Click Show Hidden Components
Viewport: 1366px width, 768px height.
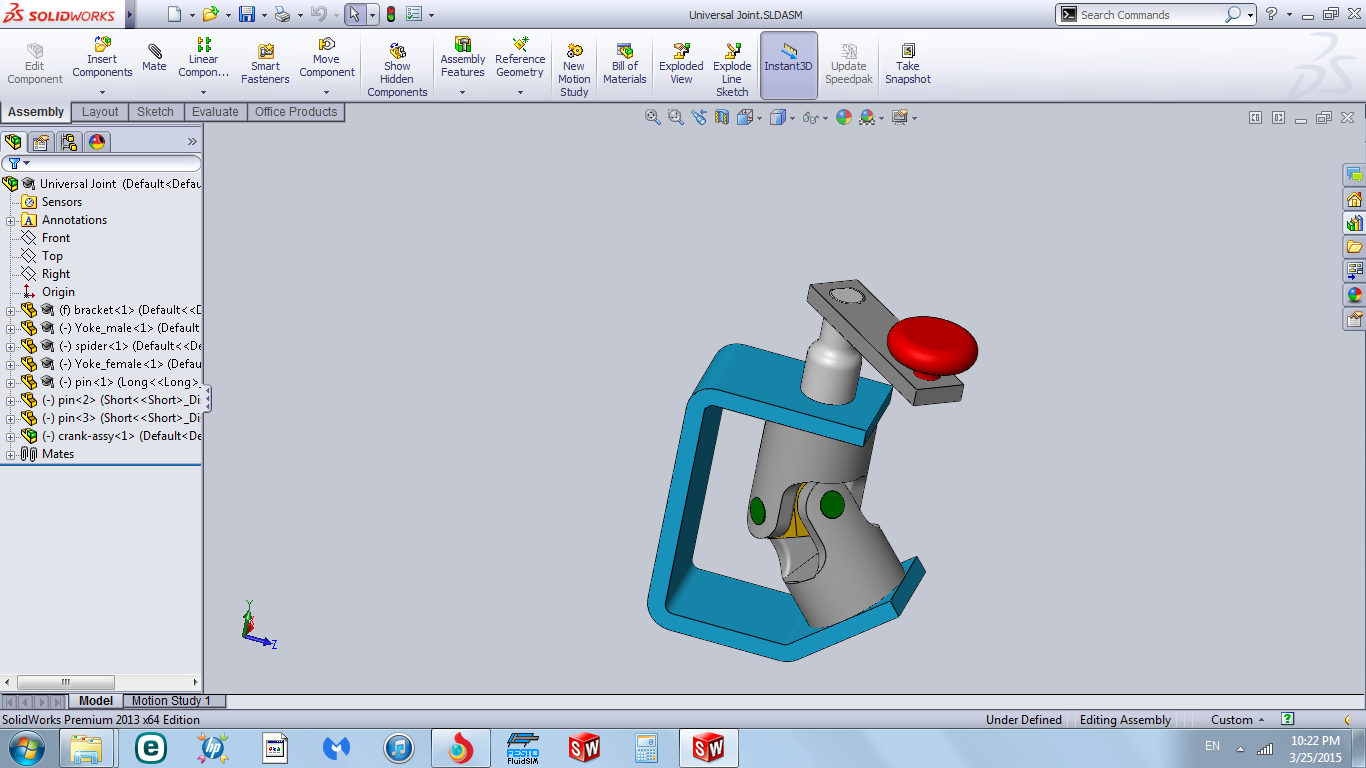[x=397, y=70]
